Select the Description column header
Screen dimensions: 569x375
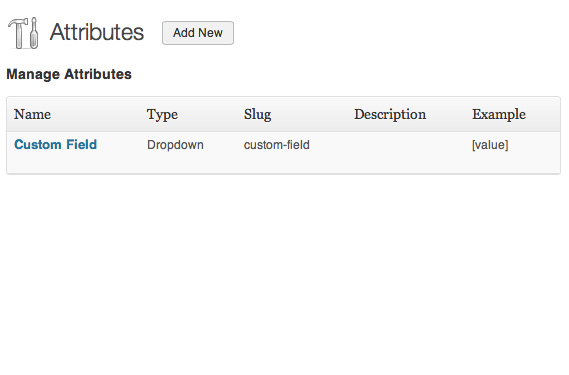coord(390,115)
